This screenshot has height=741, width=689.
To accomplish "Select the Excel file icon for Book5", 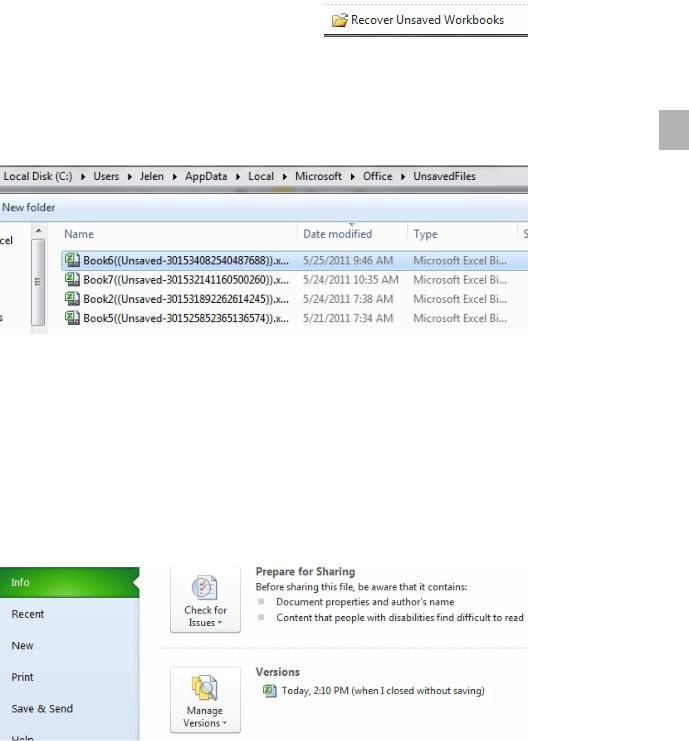I will click(x=72, y=318).
